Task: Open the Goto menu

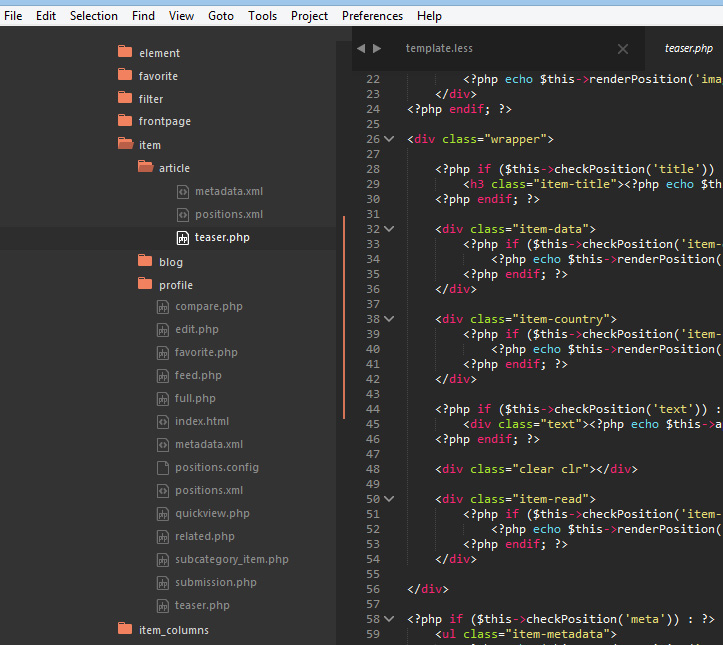Action: point(221,16)
